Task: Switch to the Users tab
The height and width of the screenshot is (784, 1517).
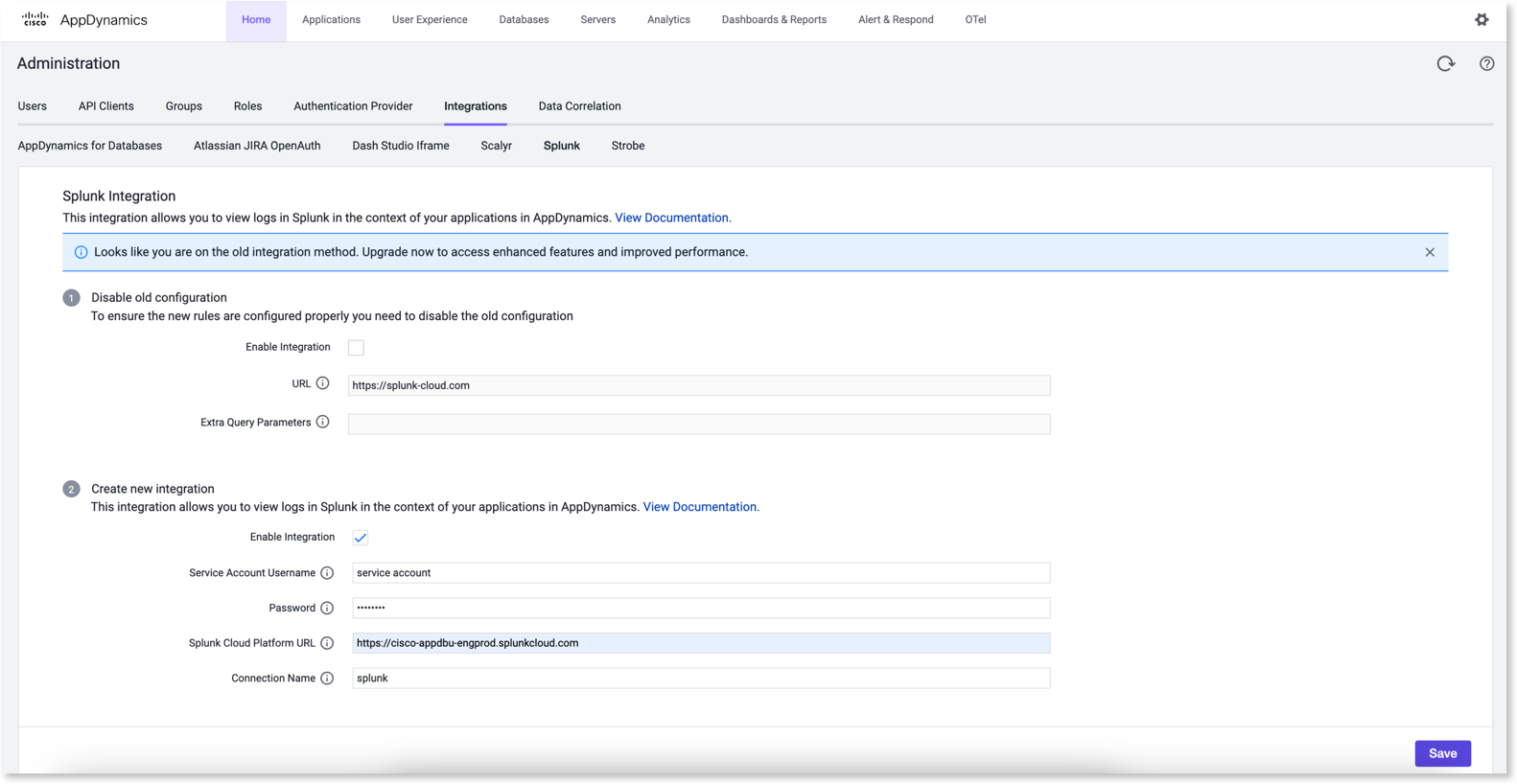Action: pyautogui.click(x=33, y=106)
